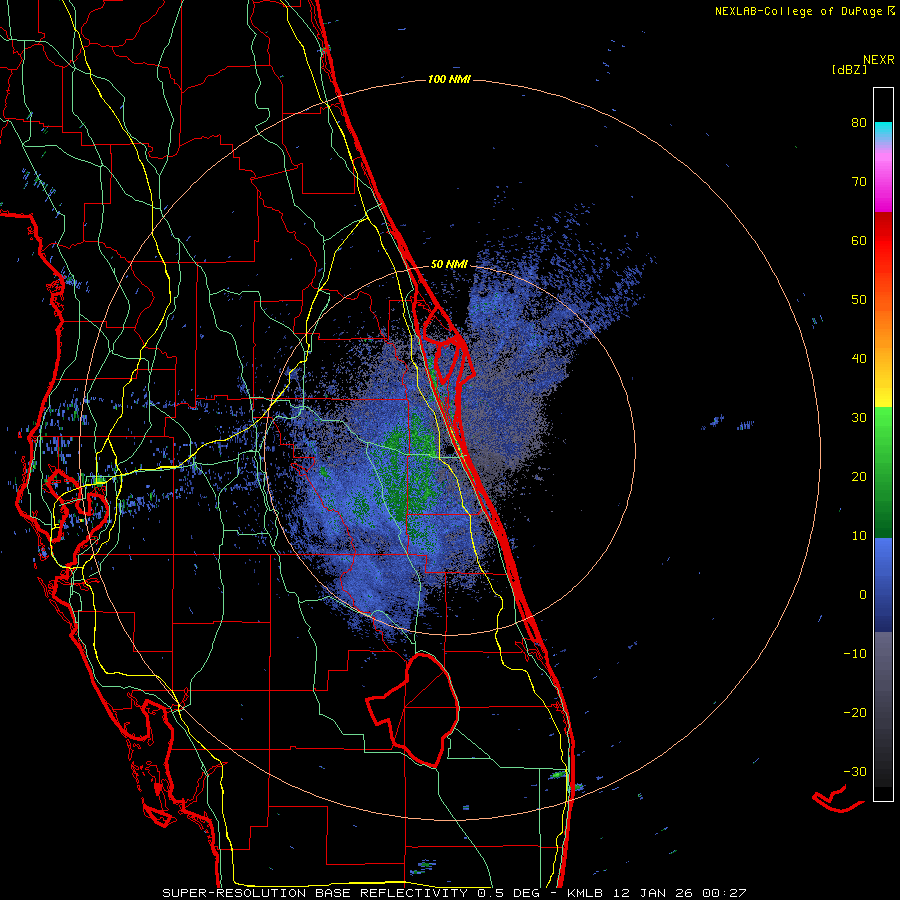Click the 100 NMI range ring label
Screen dimensions: 900x900
[449, 79]
